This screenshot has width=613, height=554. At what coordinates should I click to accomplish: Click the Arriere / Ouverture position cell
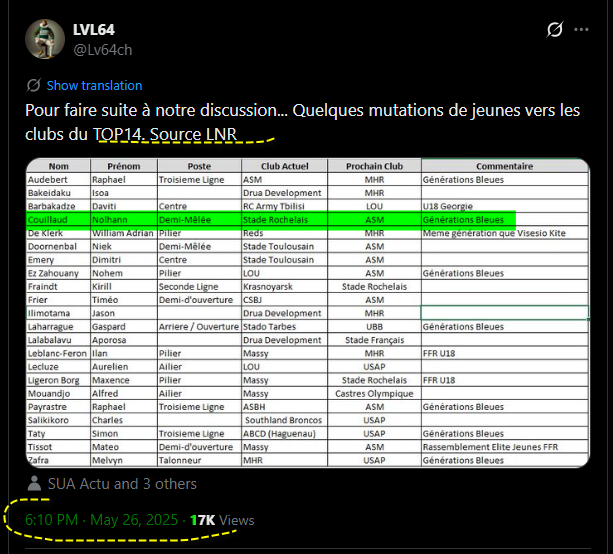coord(199,326)
